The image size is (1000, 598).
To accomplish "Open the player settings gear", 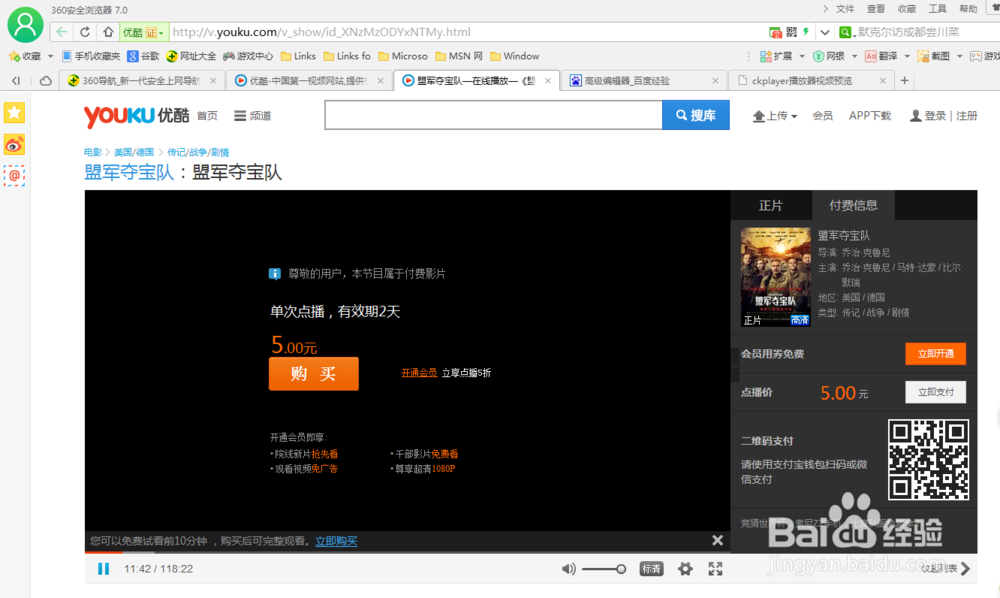I will point(685,569).
